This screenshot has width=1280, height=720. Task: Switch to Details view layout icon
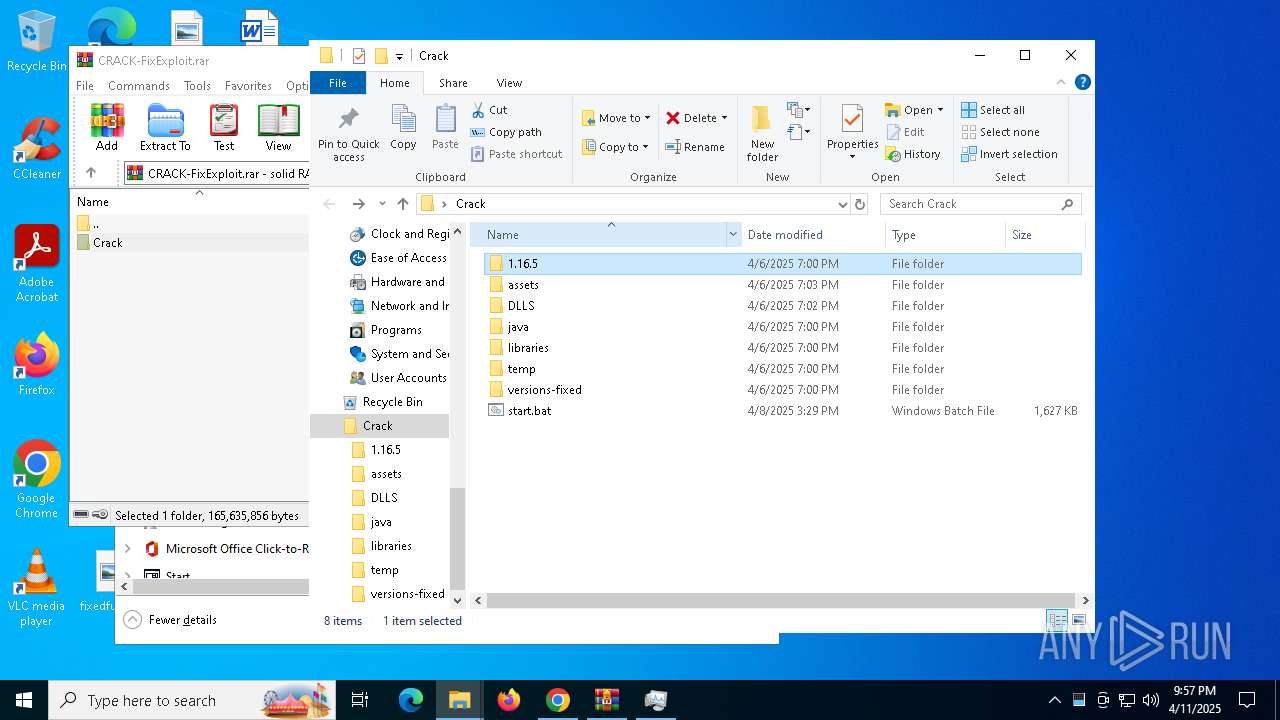coord(1057,621)
